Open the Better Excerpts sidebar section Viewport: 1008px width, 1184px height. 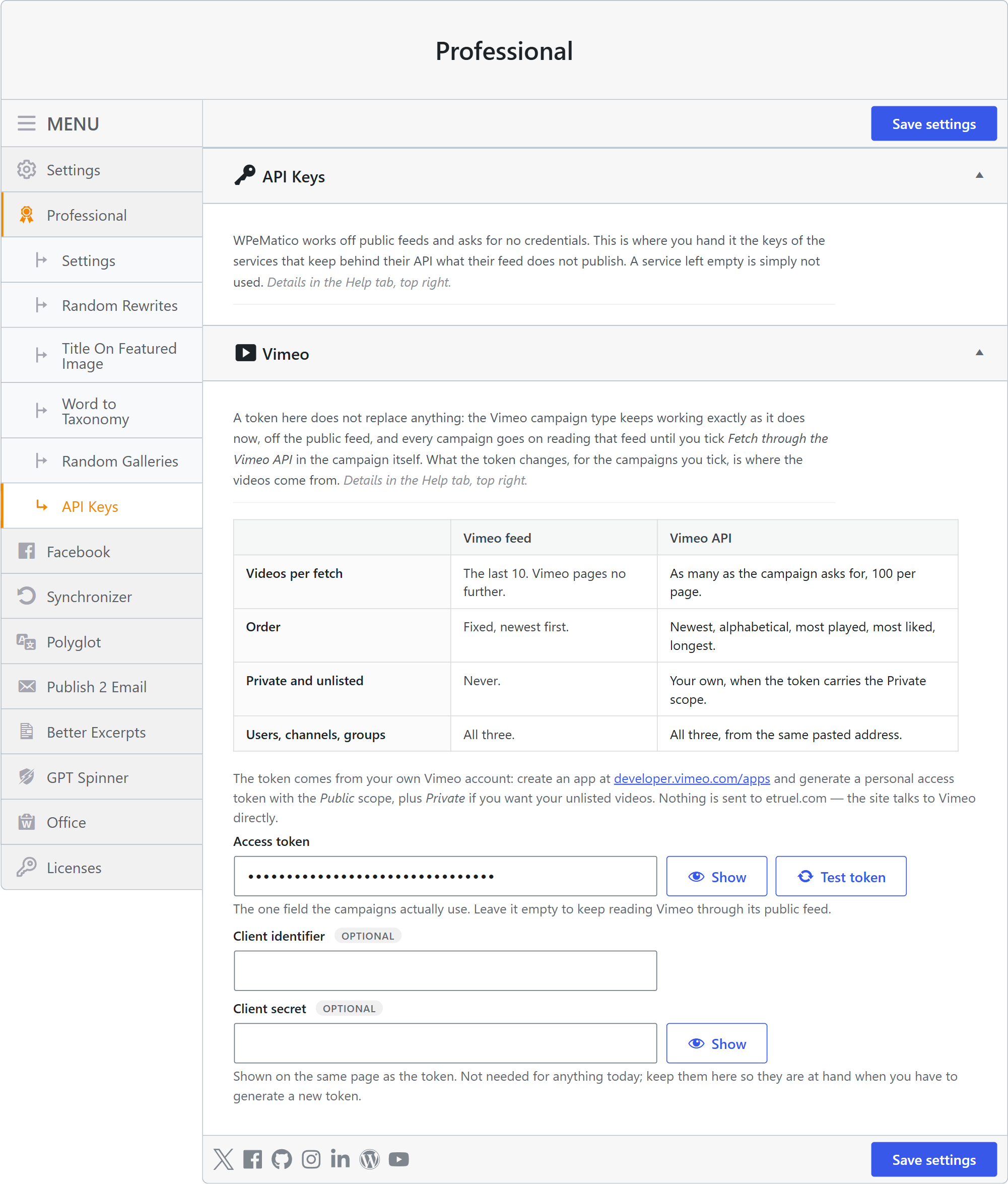(x=102, y=732)
